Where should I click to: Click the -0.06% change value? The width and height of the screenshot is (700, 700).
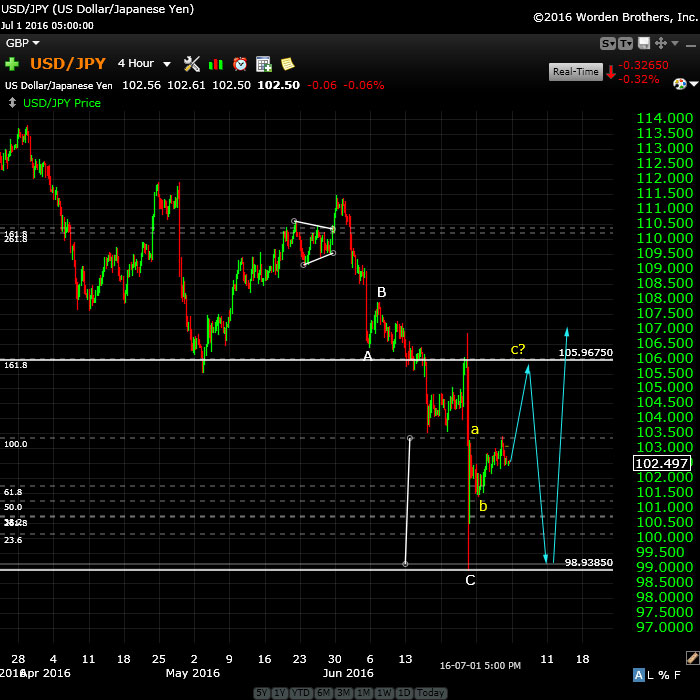(364, 85)
